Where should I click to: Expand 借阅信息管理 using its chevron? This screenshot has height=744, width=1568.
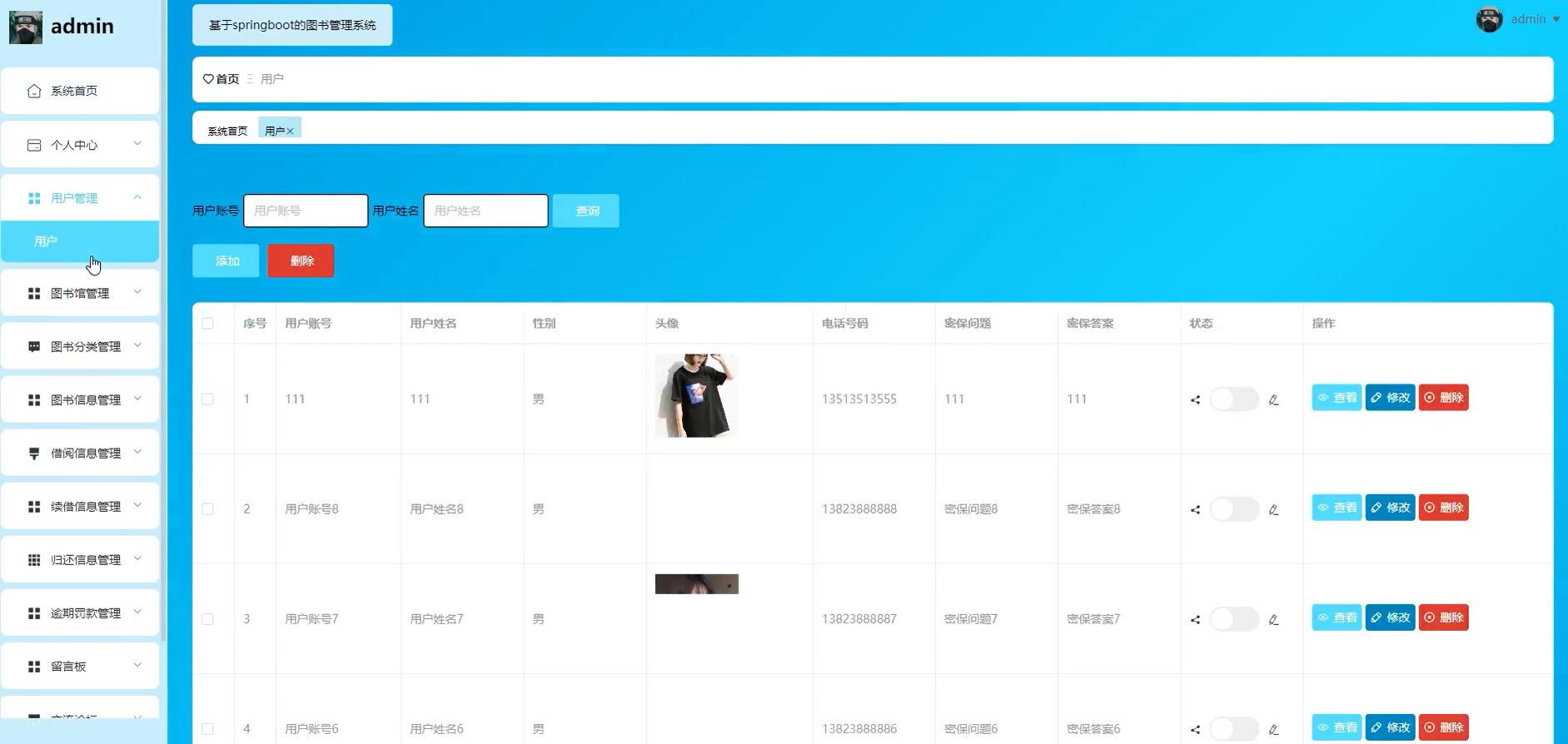click(x=137, y=452)
